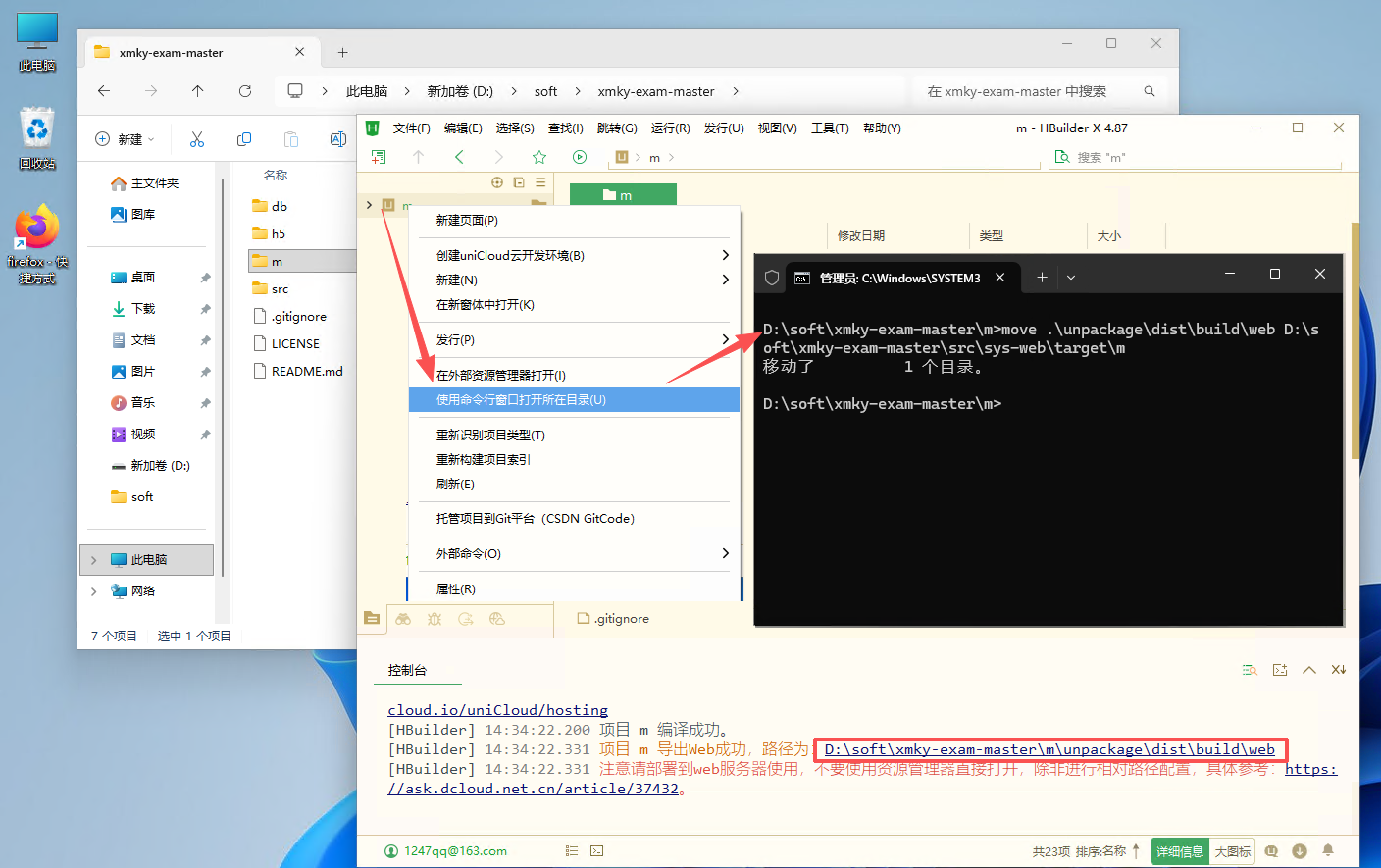Expand the m project tree node
Image resolution: width=1381 pixels, height=868 pixels.
point(369,205)
